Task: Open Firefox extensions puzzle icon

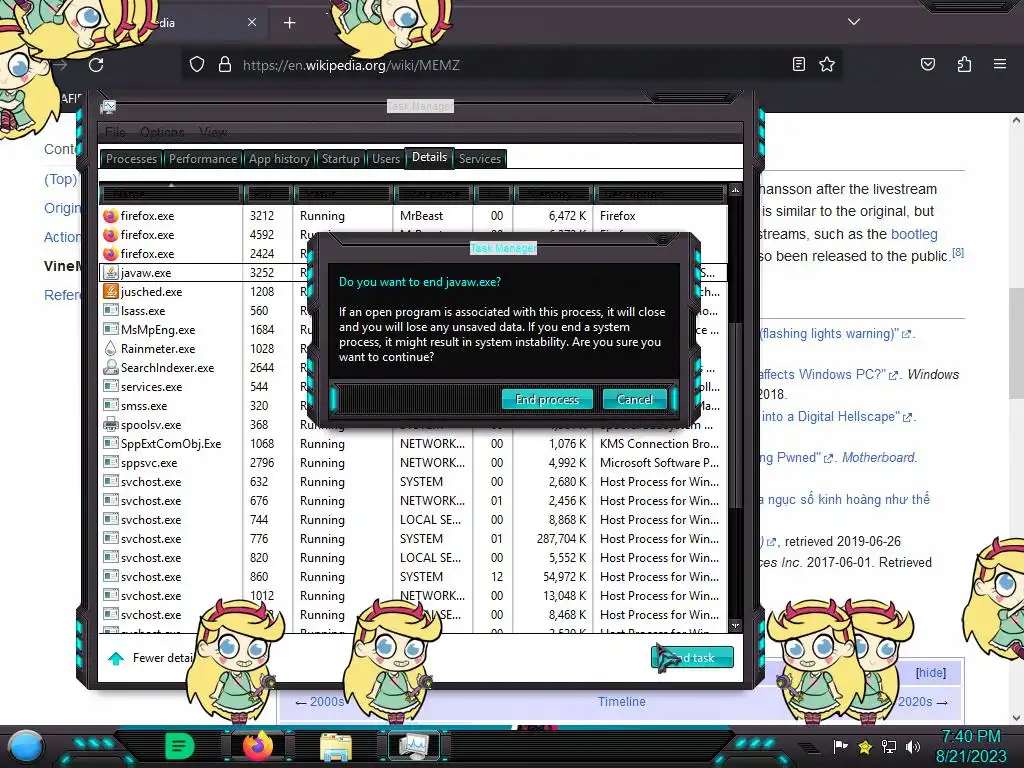Action: click(964, 64)
